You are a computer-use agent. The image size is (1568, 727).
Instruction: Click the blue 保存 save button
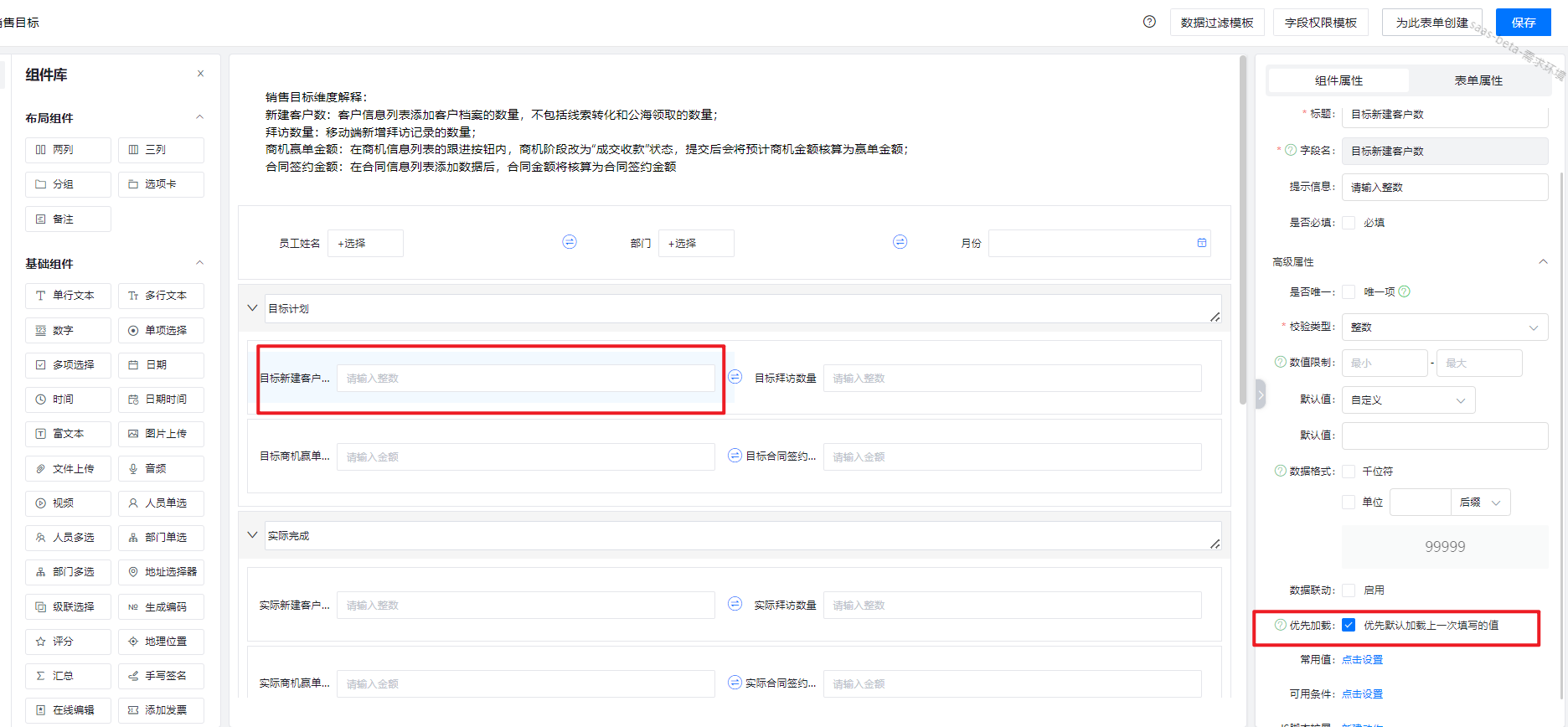coord(1524,23)
